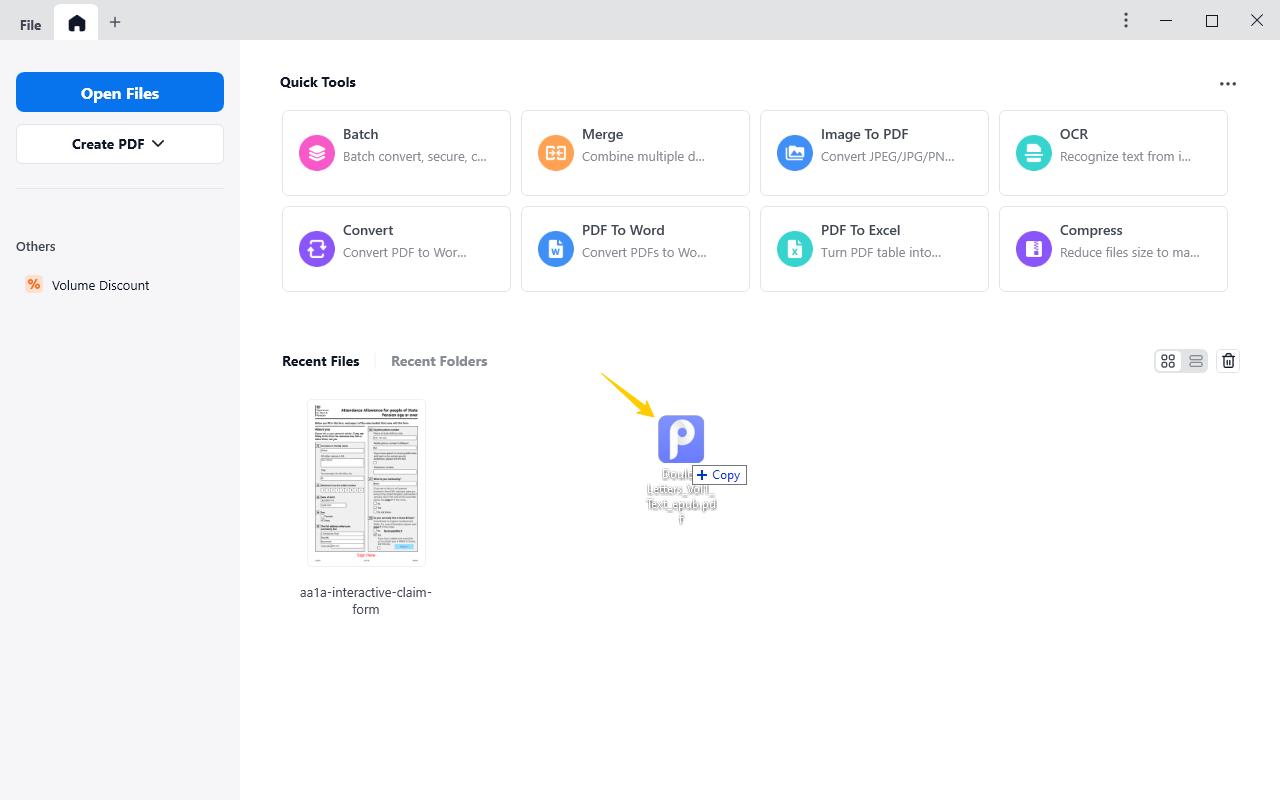Image resolution: width=1280 pixels, height=800 pixels.
Task: Click the Compress tool icon
Action: coord(1034,249)
